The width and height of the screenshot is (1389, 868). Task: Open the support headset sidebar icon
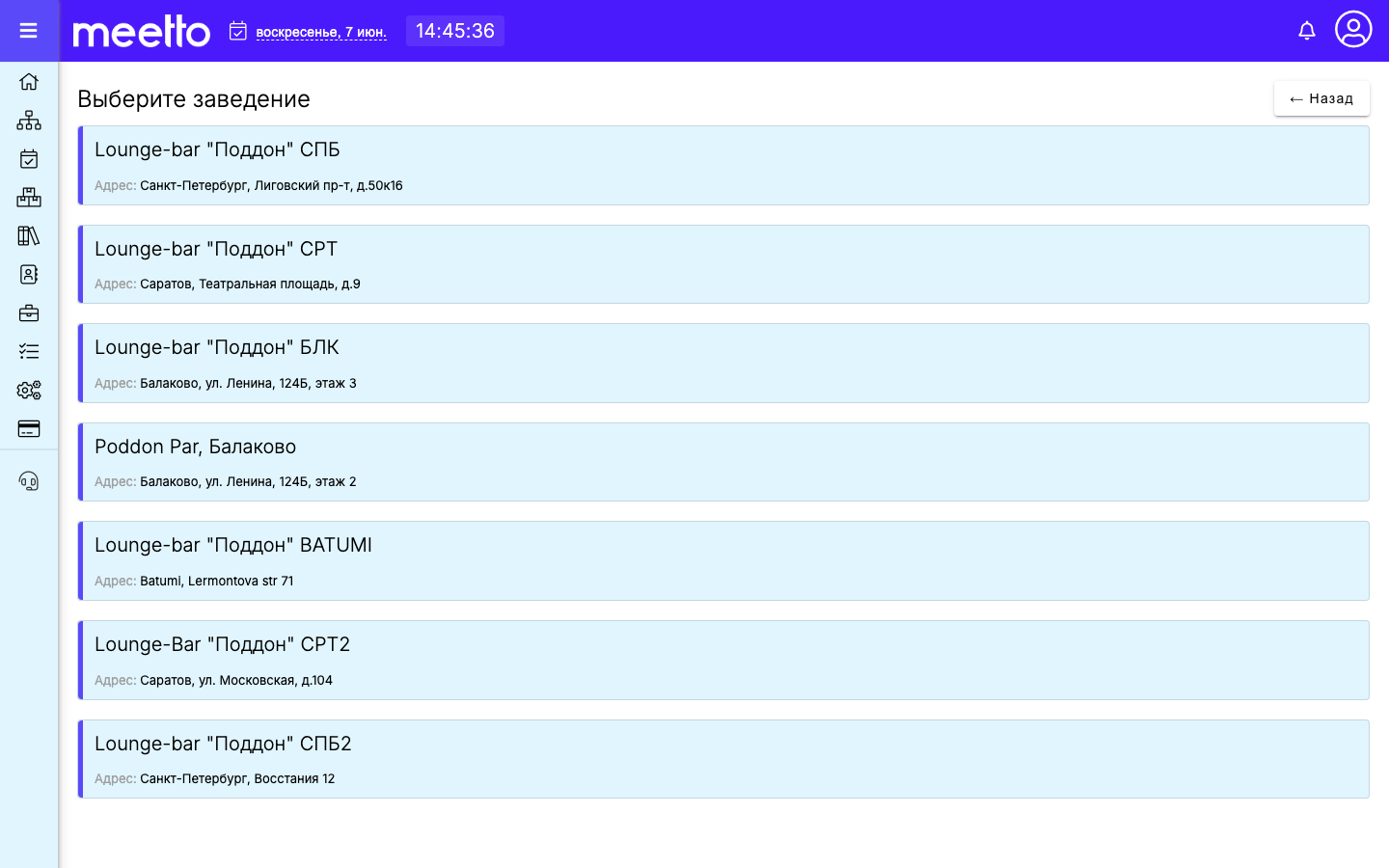(29, 481)
